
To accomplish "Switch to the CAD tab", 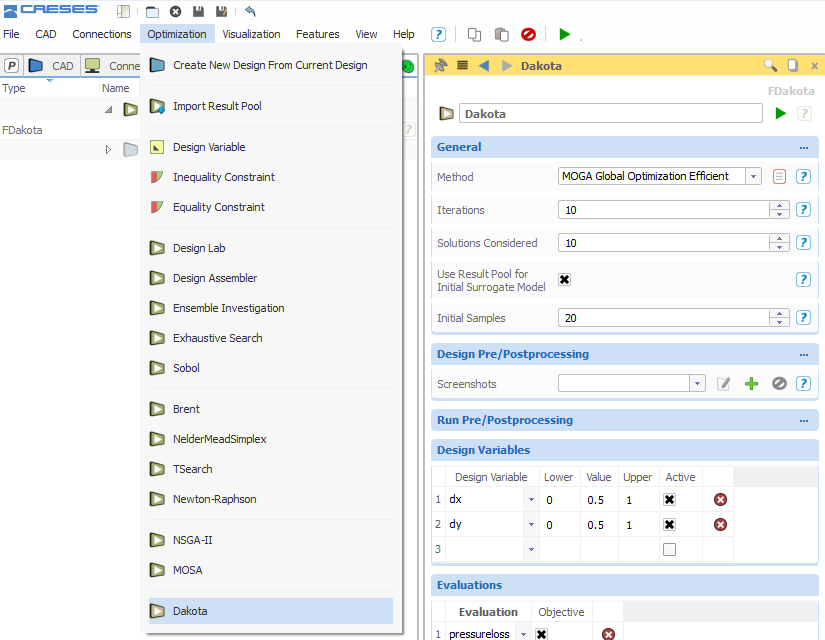I will point(52,66).
